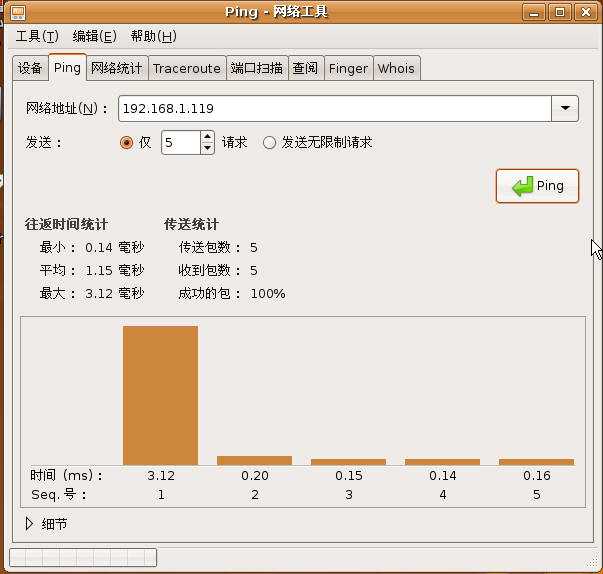Image resolution: width=603 pixels, height=574 pixels.
Task: Click the 传送统计 heading
Action: 191,224
